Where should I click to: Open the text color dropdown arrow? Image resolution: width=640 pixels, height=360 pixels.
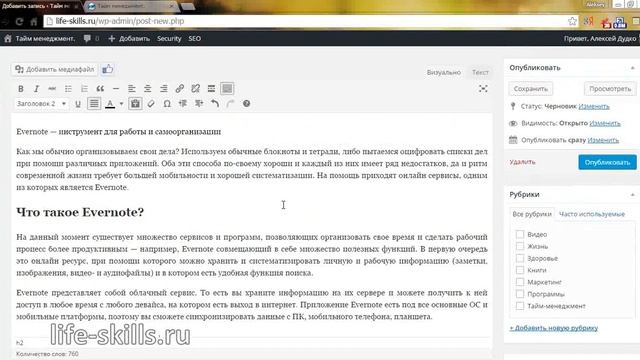tap(121, 104)
